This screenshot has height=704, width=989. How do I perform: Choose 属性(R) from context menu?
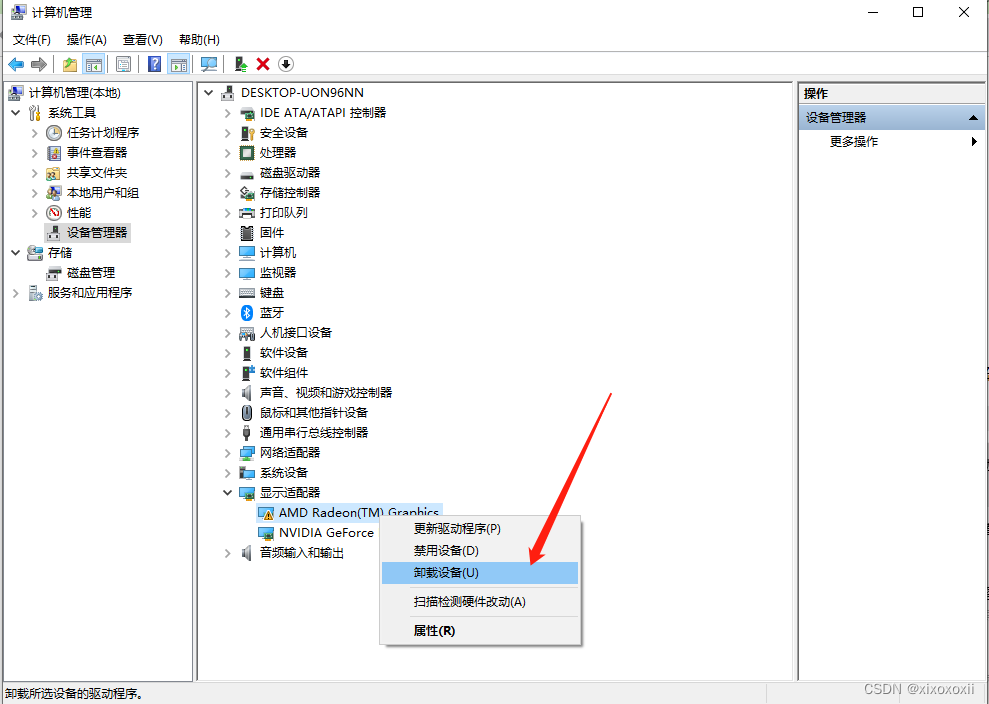(x=479, y=631)
